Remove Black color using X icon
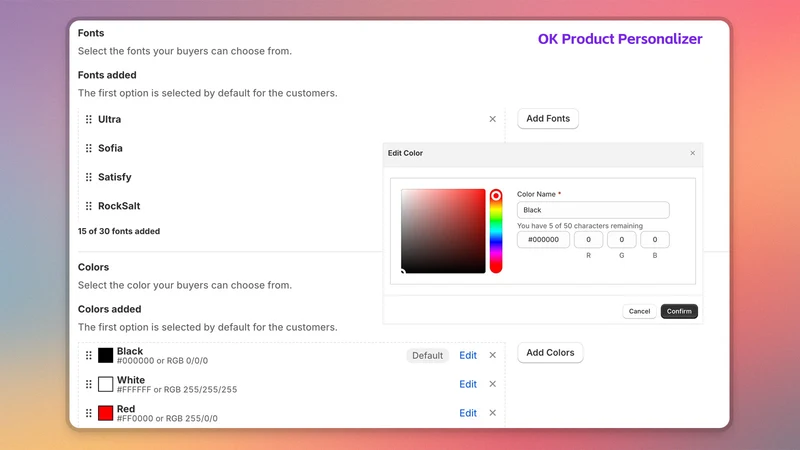This screenshot has width=800, height=450. (x=492, y=355)
